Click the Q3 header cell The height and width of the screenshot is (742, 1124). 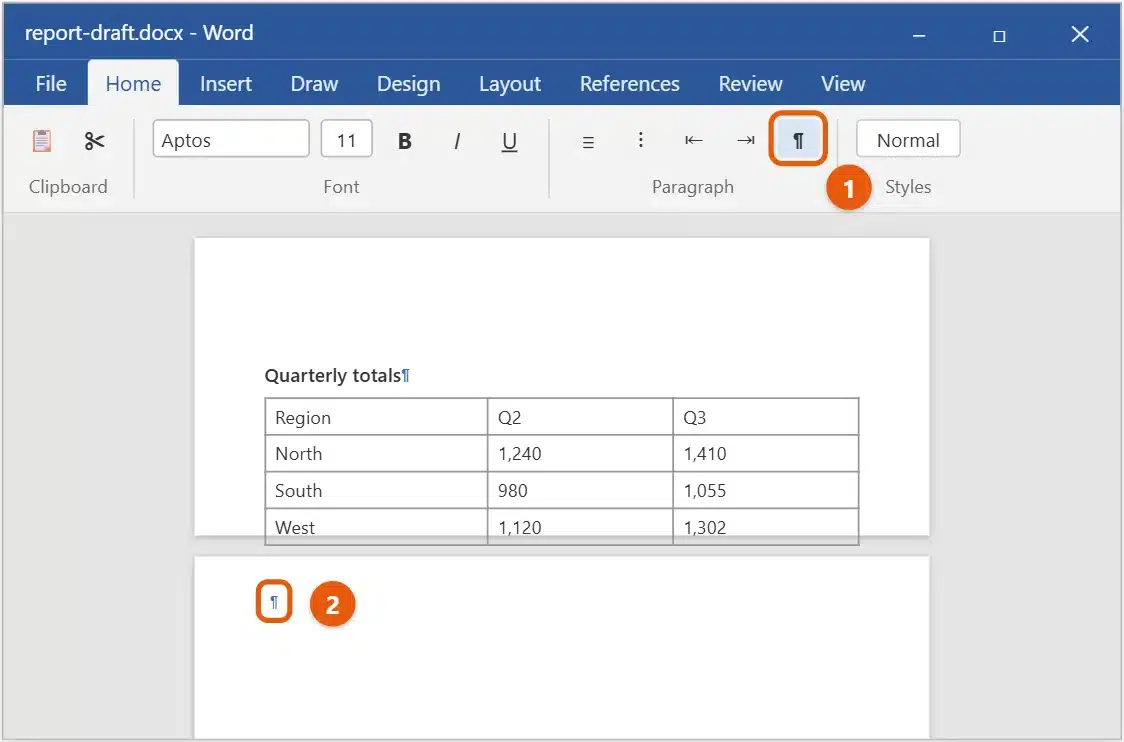pos(766,417)
